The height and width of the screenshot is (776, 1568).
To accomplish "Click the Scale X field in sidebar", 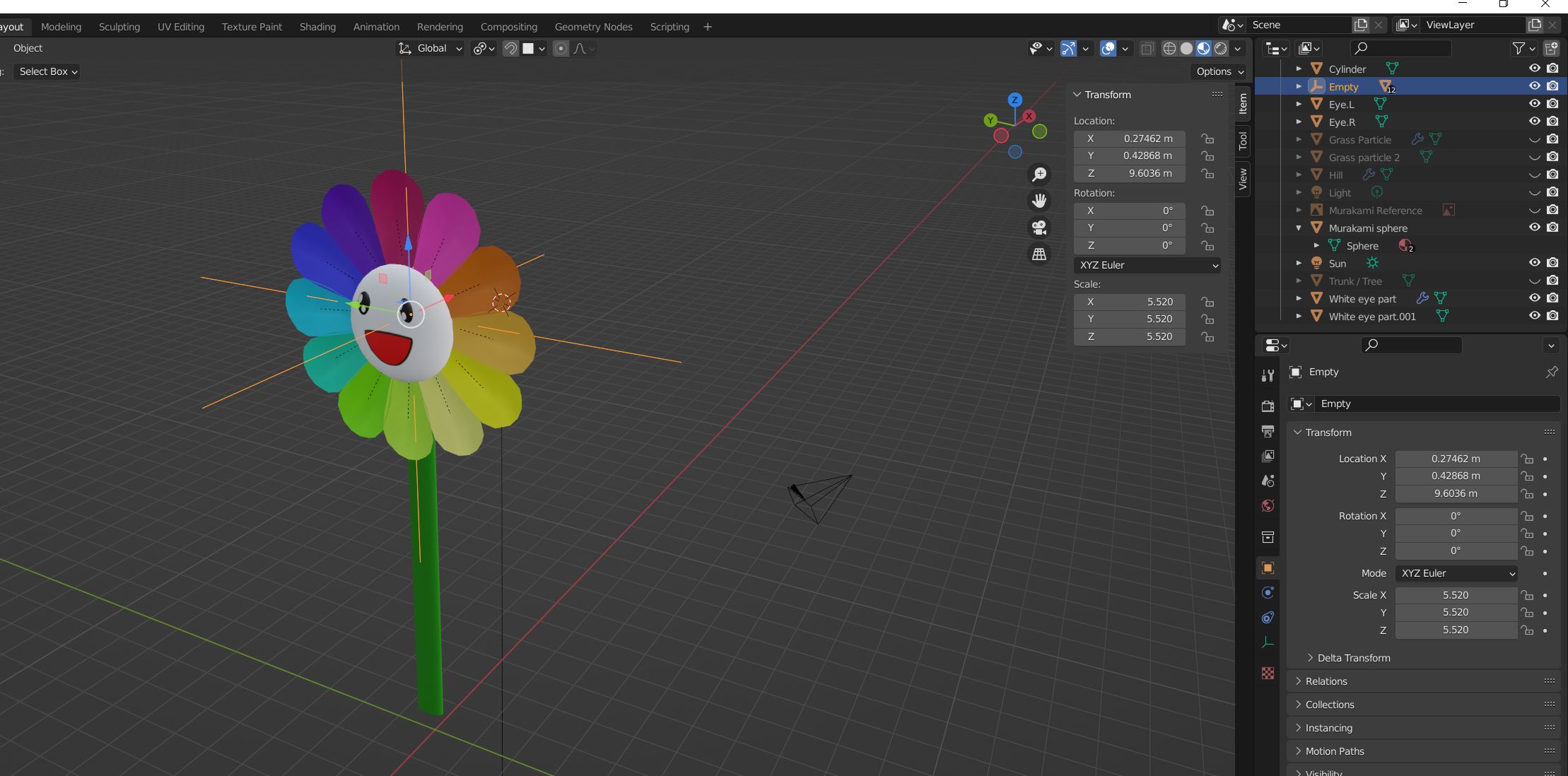I will [x=1129, y=302].
